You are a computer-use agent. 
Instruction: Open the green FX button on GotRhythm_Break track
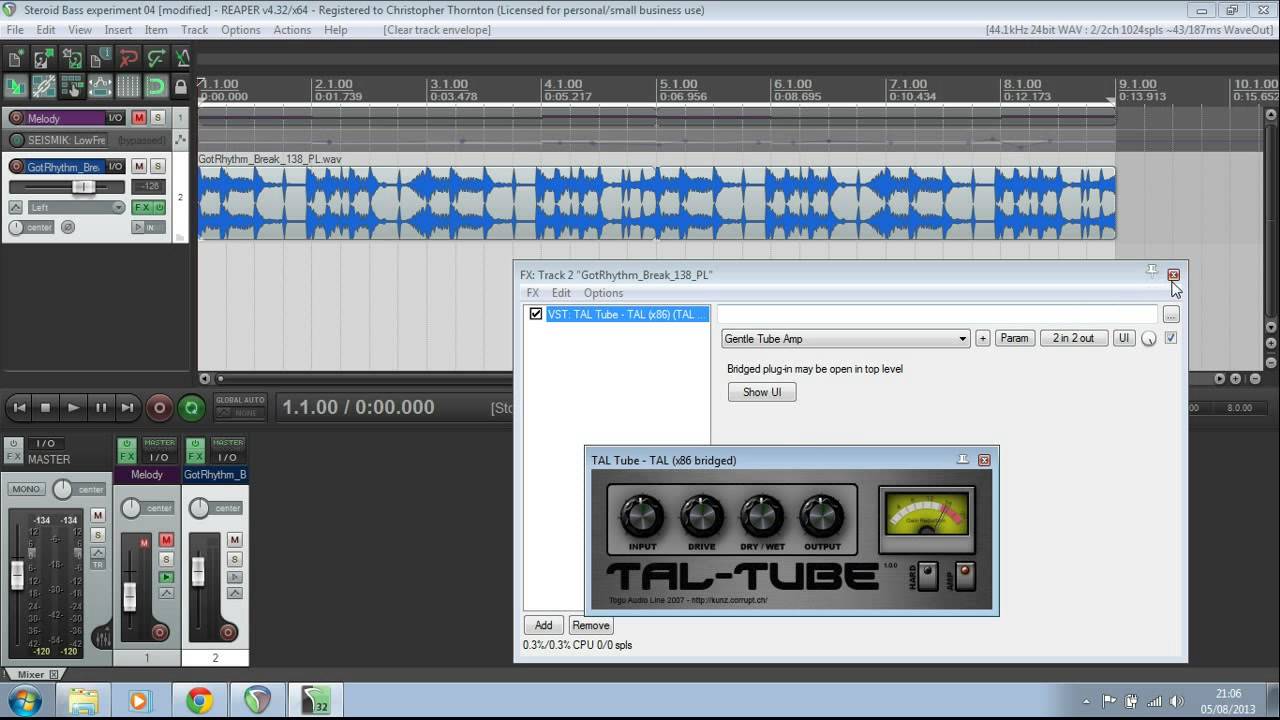(x=143, y=208)
